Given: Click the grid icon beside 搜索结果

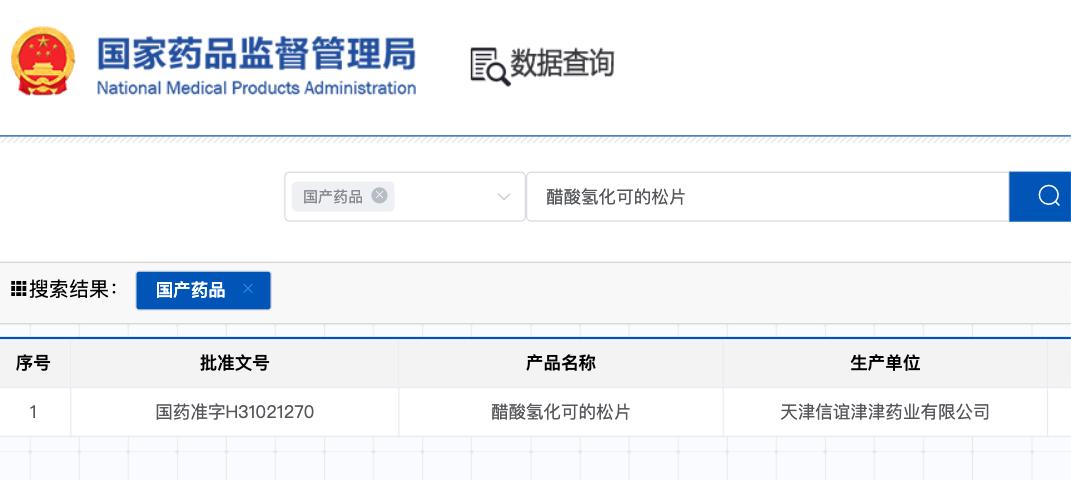Looking at the screenshot, I should coord(18,289).
